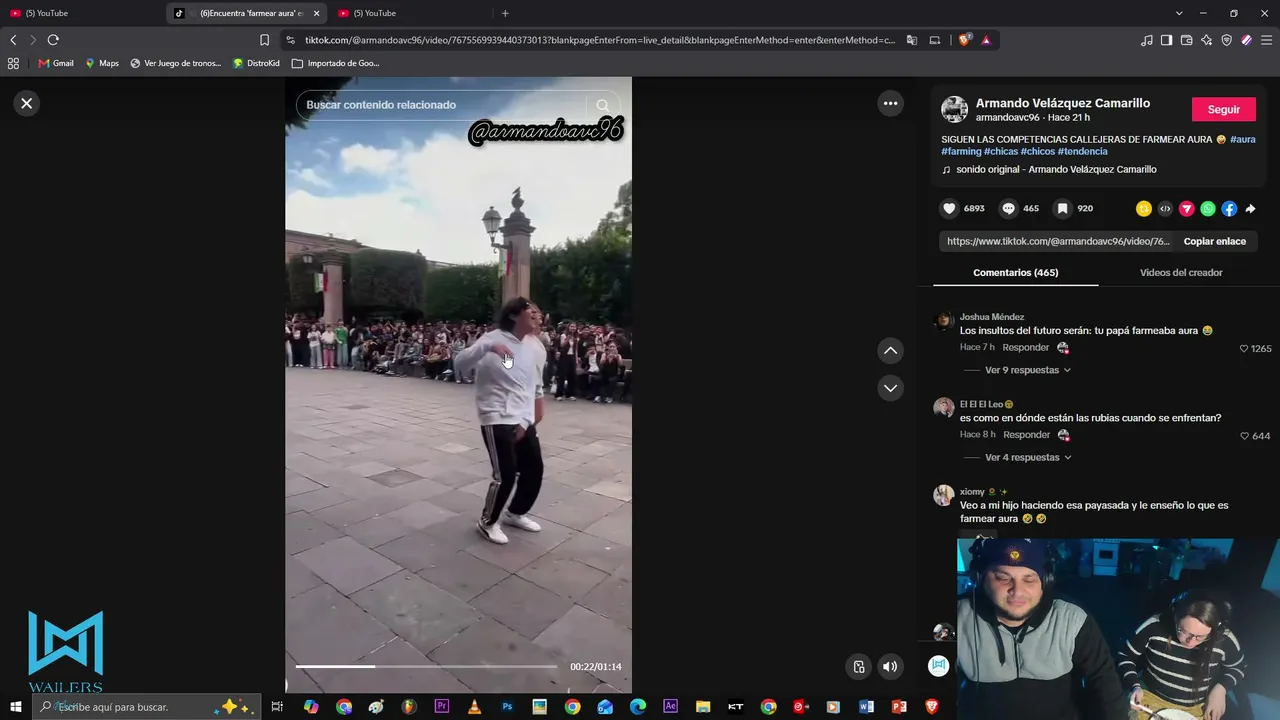Open the Windows Start menu

click(x=16, y=707)
